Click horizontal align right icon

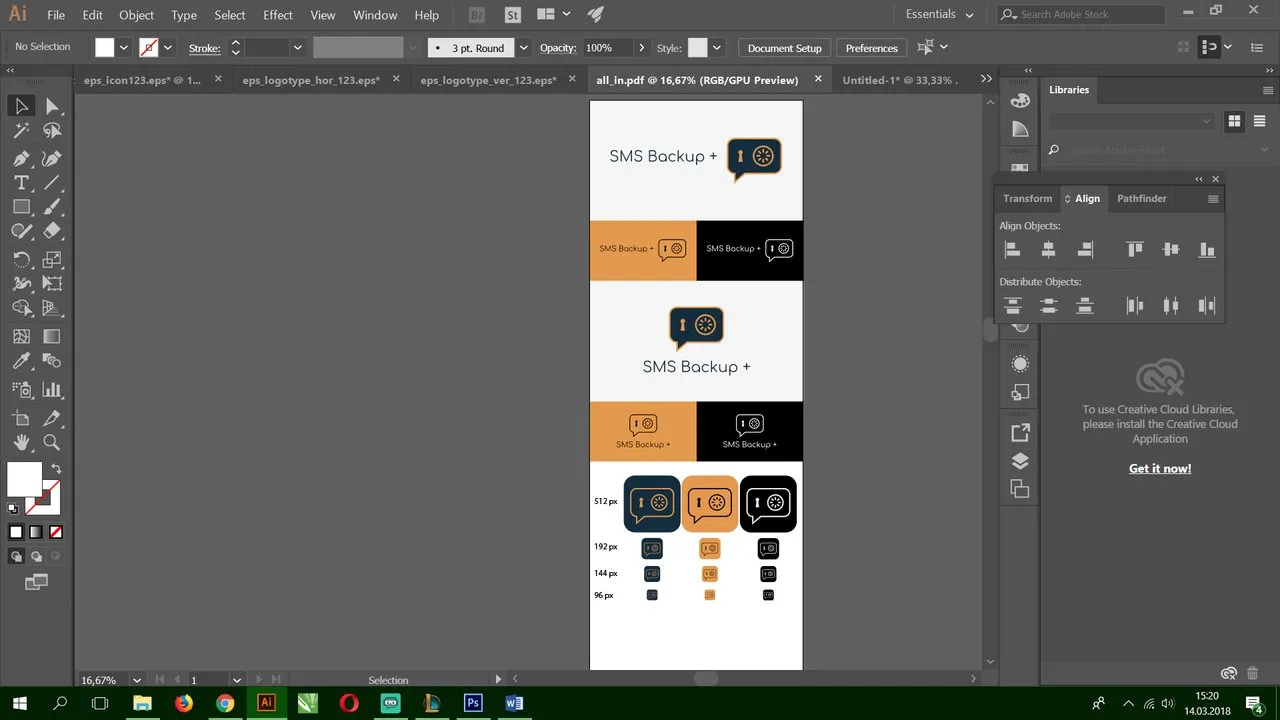(x=1084, y=250)
